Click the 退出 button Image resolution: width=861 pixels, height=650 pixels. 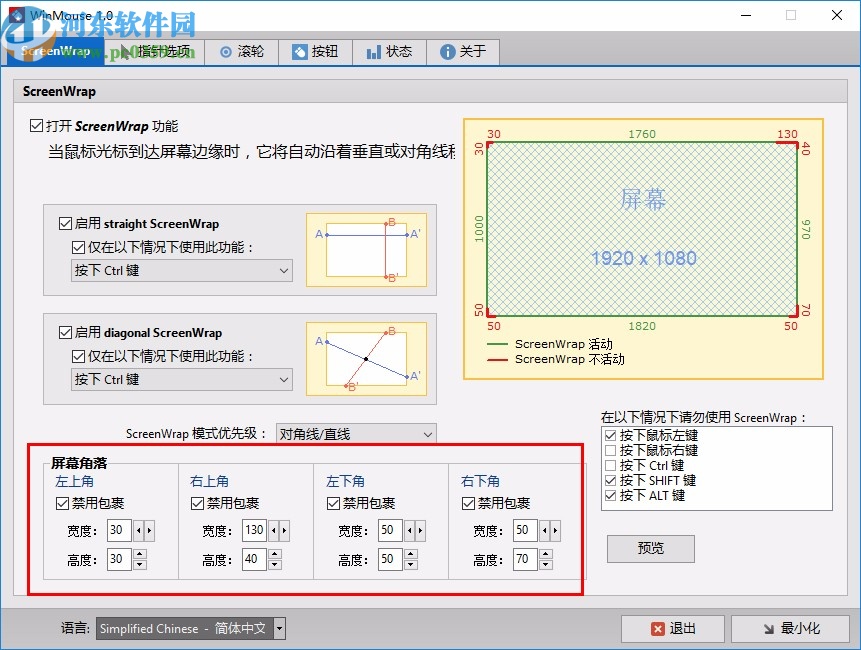click(x=673, y=629)
